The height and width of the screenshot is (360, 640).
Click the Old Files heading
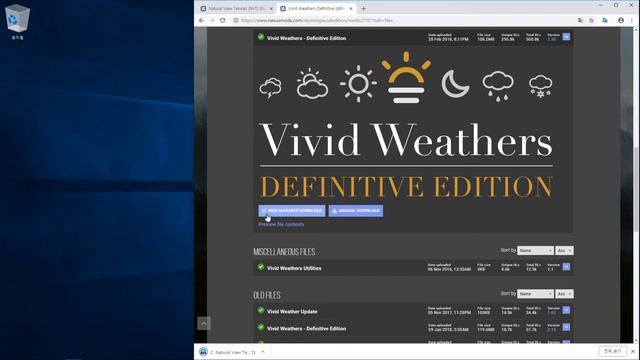267,295
